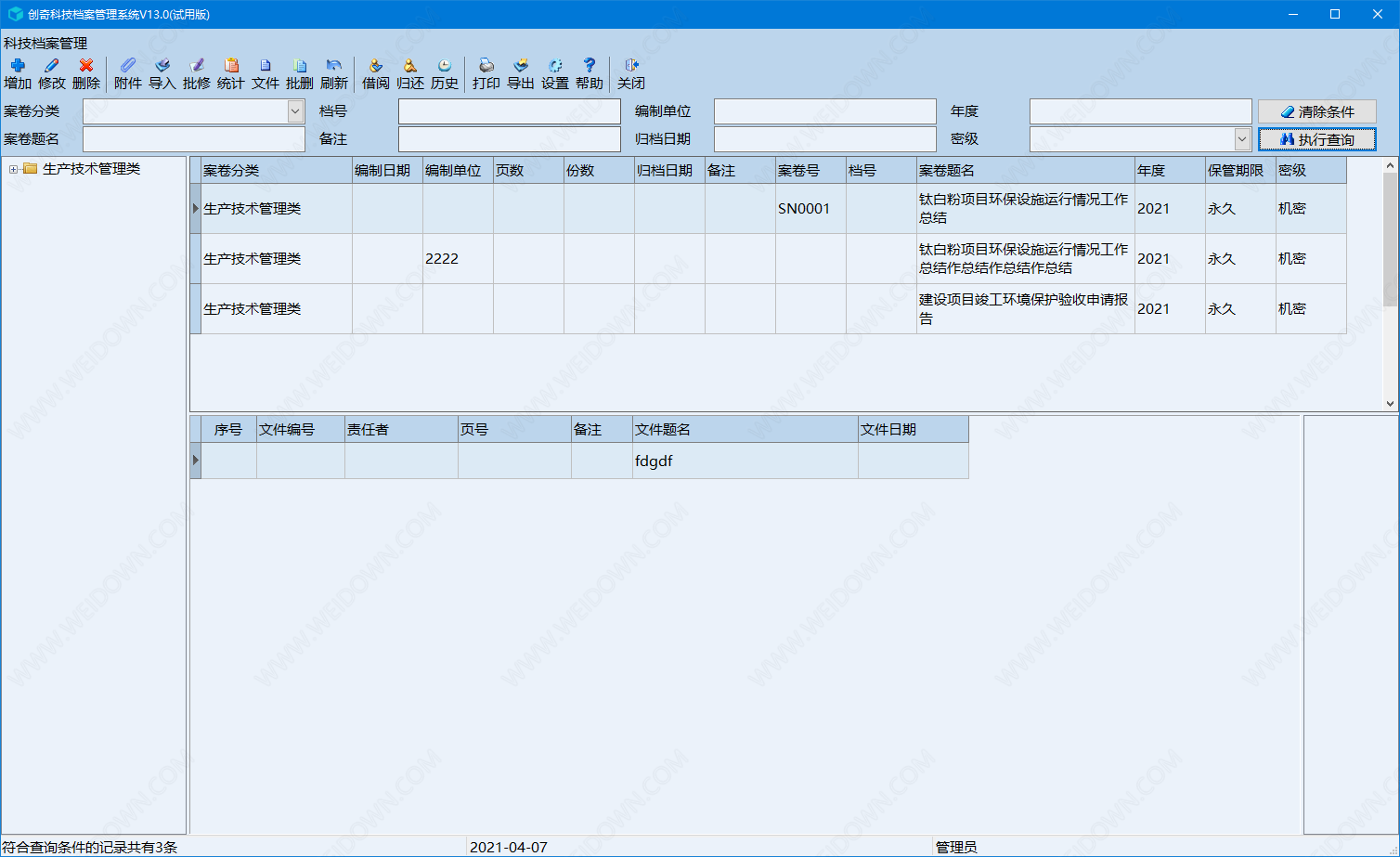
Task: Click the 科技档案管理 menu label
Action: click(45, 44)
